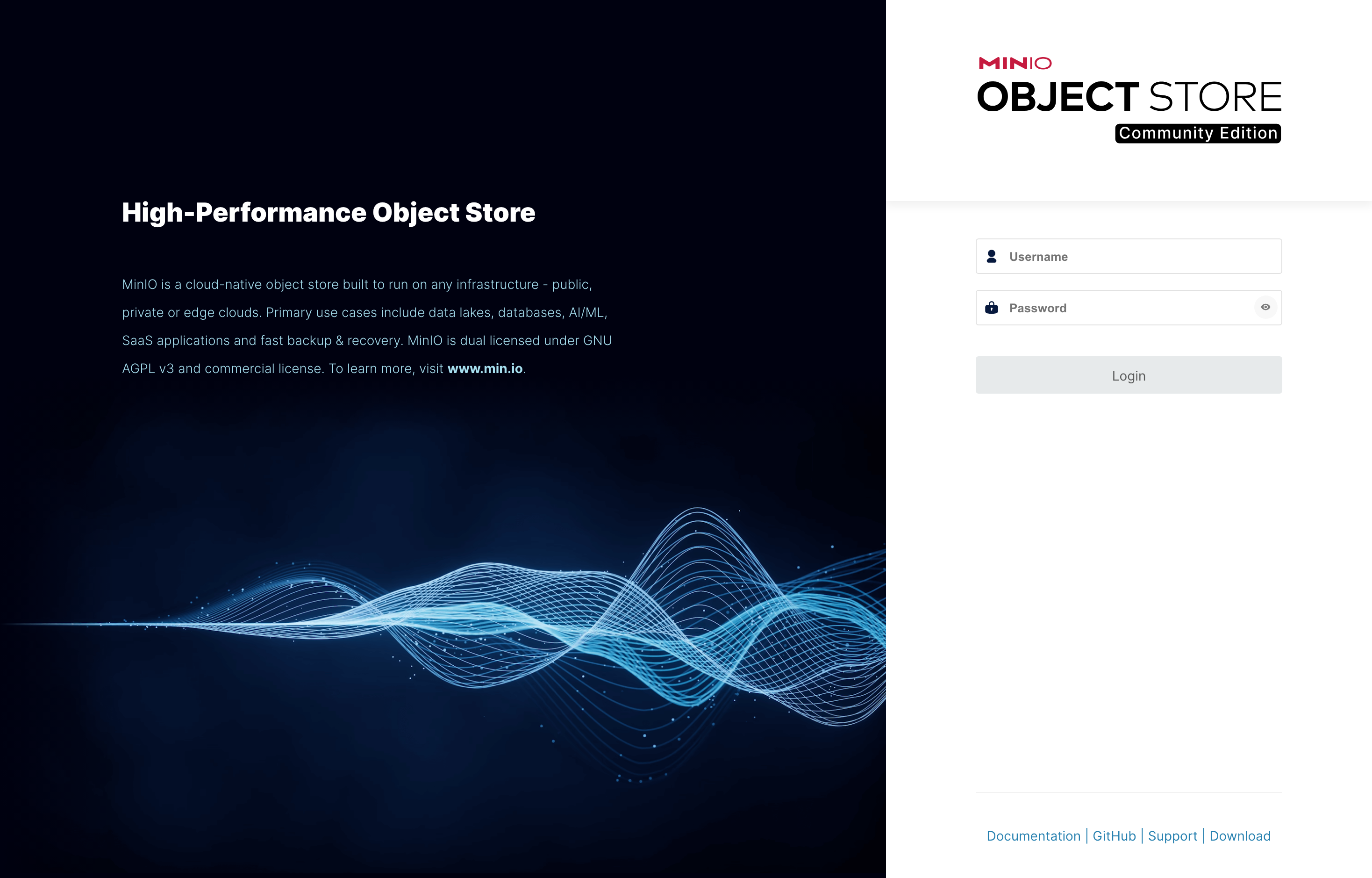Click the MinIO red logo

pyautogui.click(x=1015, y=63)
